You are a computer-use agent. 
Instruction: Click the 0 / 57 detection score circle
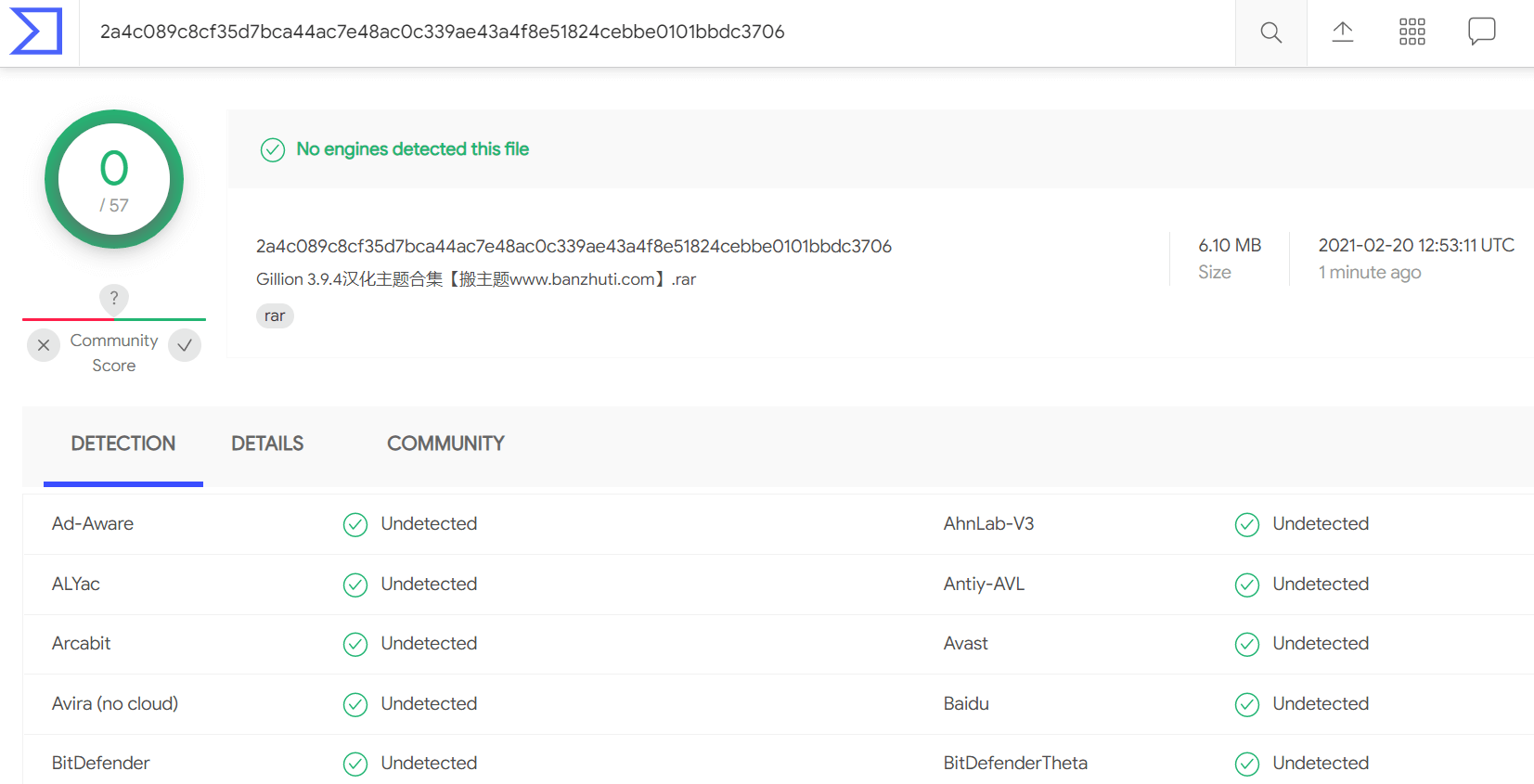pos(114,179)
